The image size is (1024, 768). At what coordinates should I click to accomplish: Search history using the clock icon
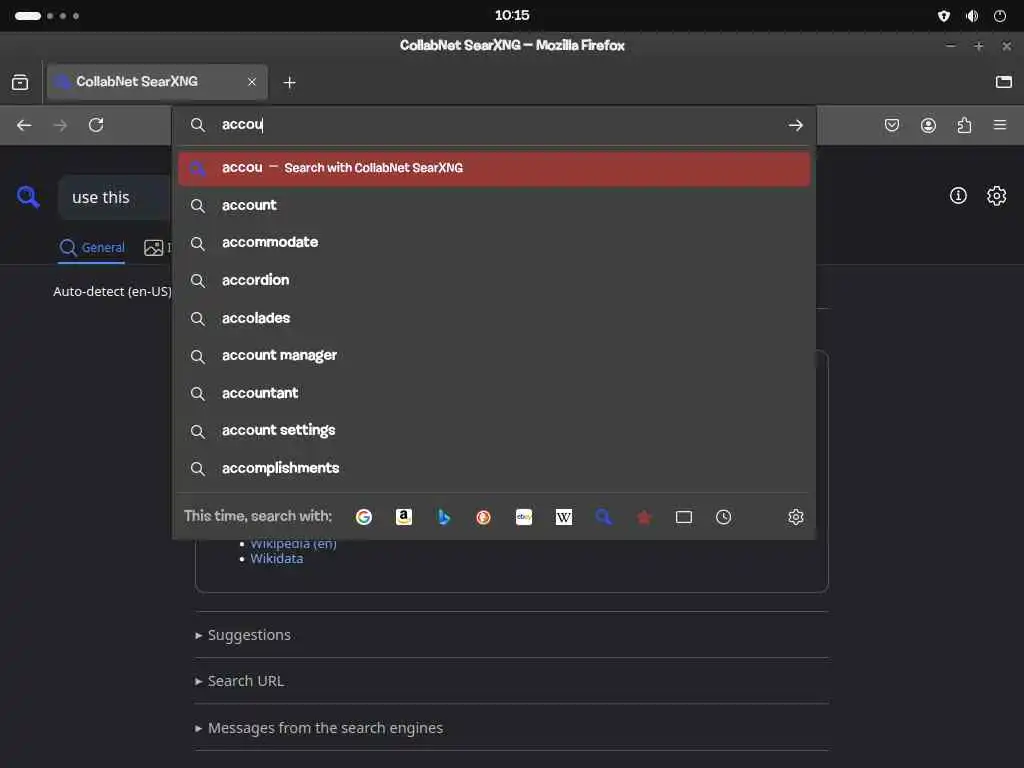pos(724,517)
